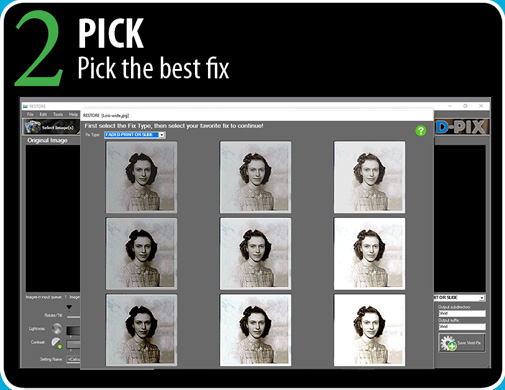Viewport: 505px width, 390px height.
Task: Select middle-right fix thumbnail
Action: click(369, 254)
